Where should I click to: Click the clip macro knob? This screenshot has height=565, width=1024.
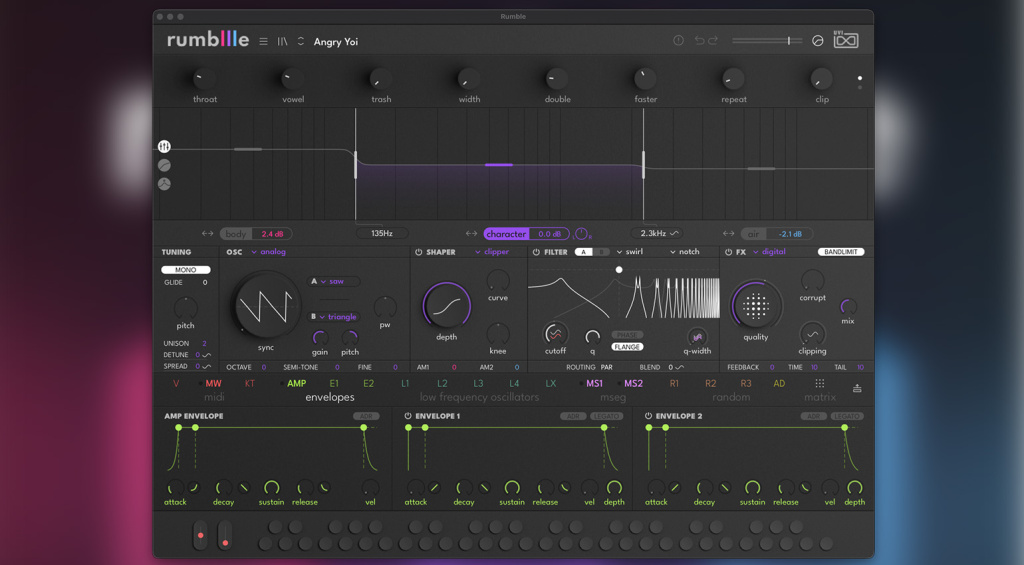[822, 78]
